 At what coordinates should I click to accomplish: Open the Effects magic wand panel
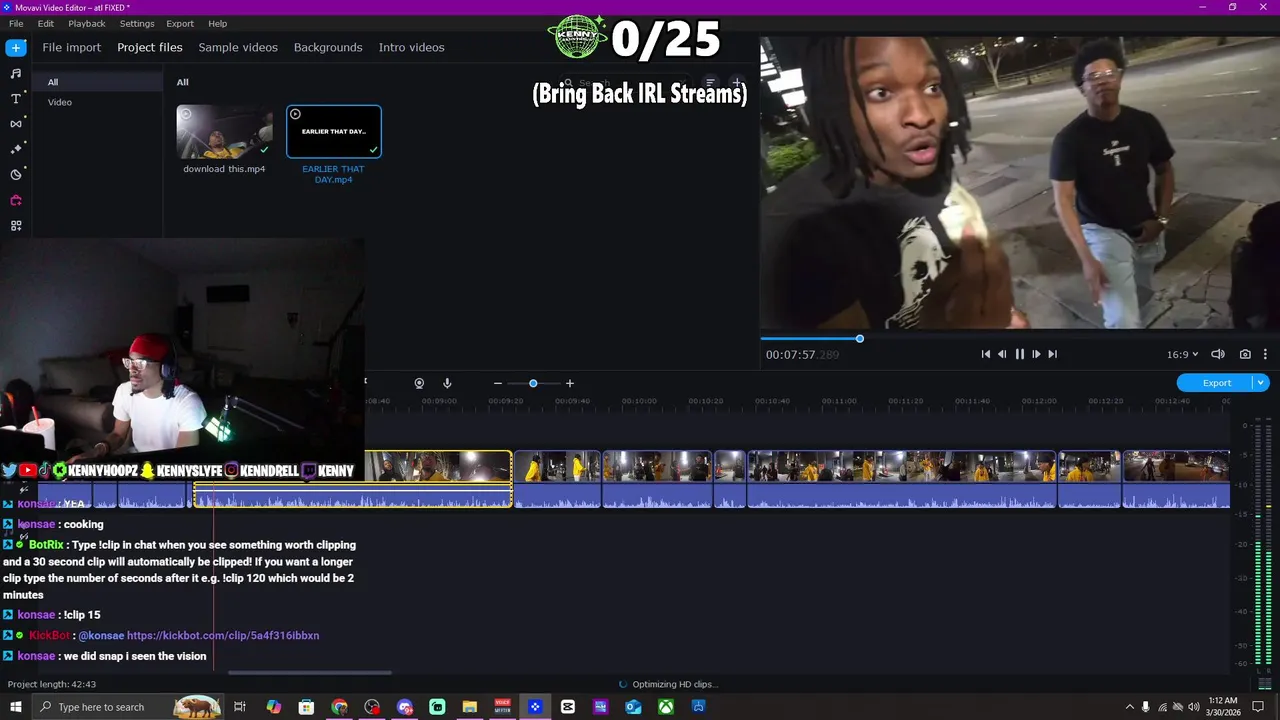point(16,149)
